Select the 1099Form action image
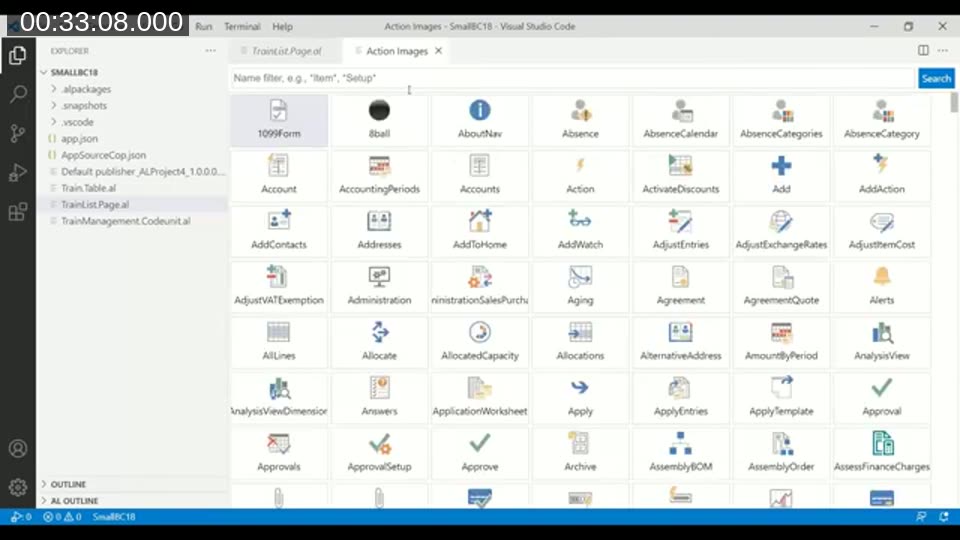This screenshot has height=540, width=960. 279,121
